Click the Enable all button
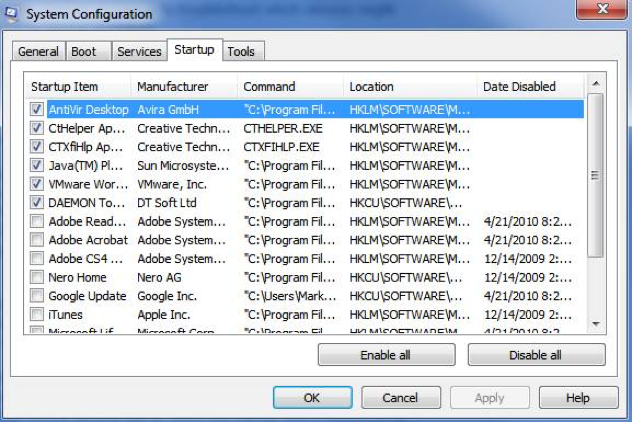632x422 pixels. point(387,355)
